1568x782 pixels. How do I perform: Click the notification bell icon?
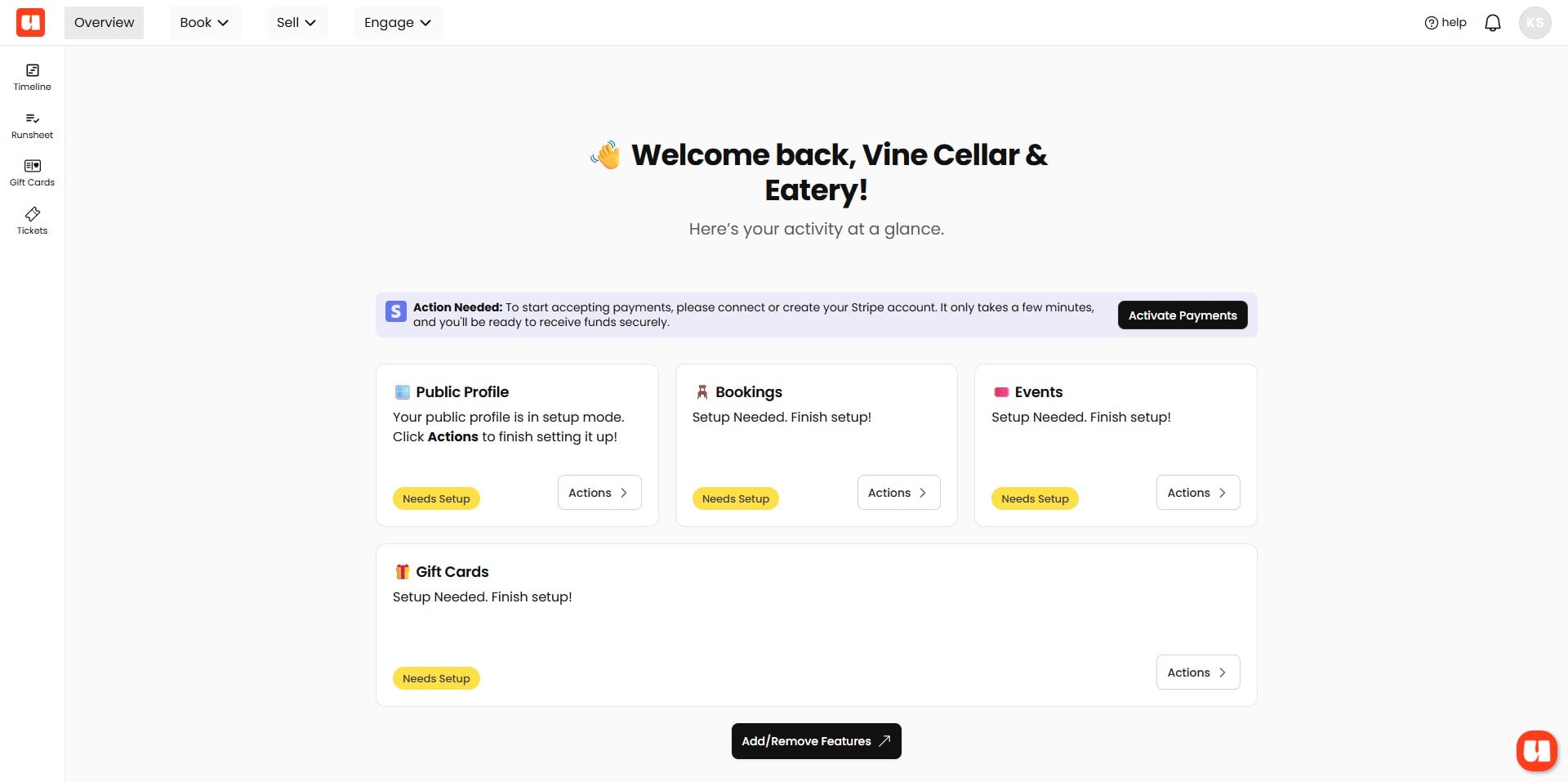point(1492,23)
